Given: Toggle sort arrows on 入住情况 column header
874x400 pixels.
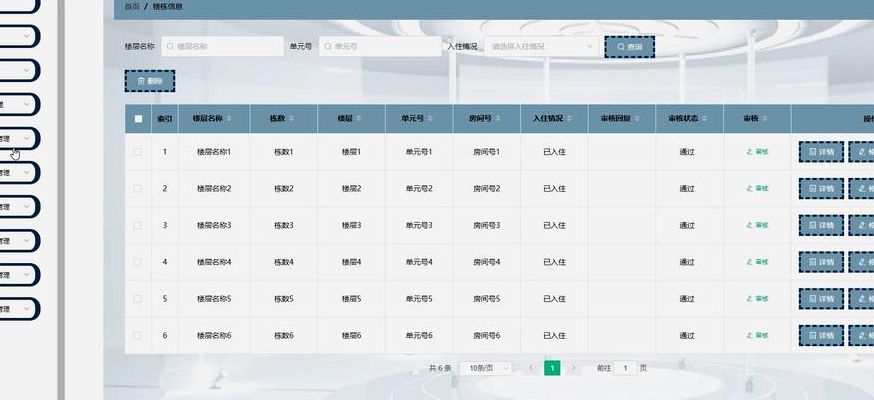Looking at the screenshot, I should [x=569, y=119].
